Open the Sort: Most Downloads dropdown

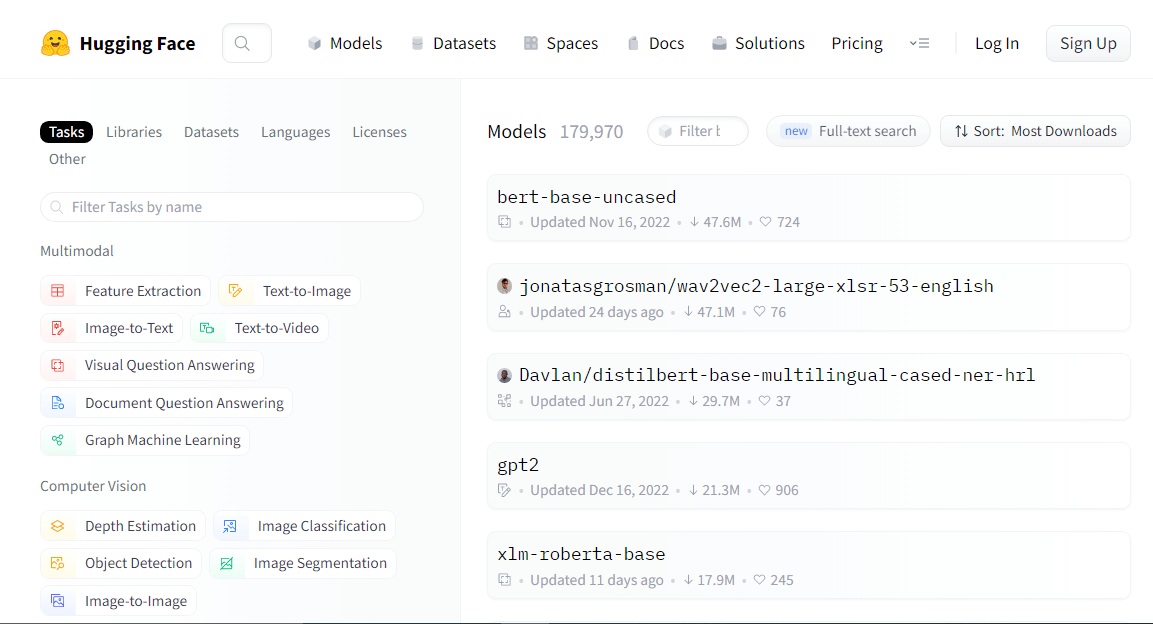(1035, 132)
